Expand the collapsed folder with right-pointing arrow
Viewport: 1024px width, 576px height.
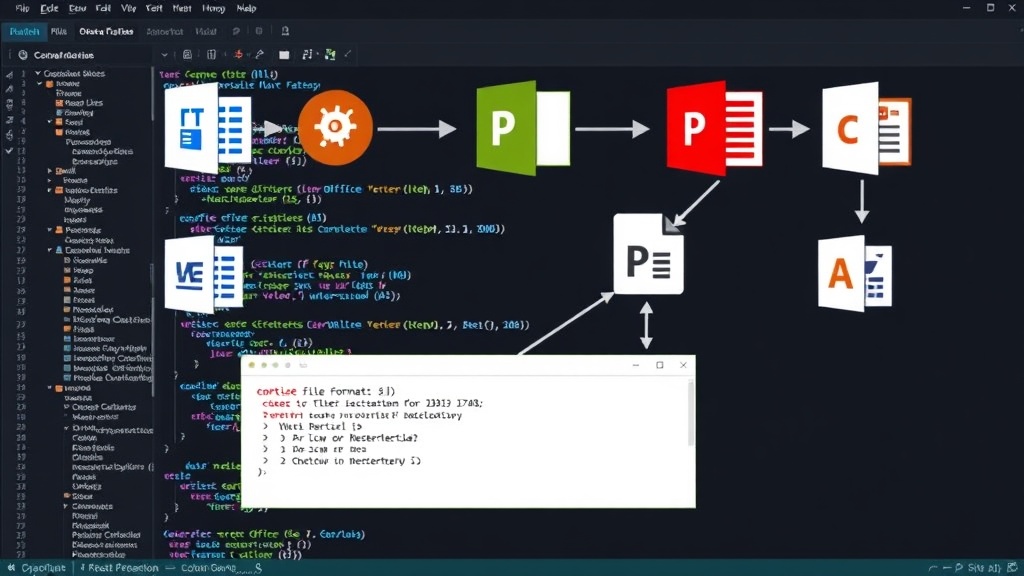(50, 171)
